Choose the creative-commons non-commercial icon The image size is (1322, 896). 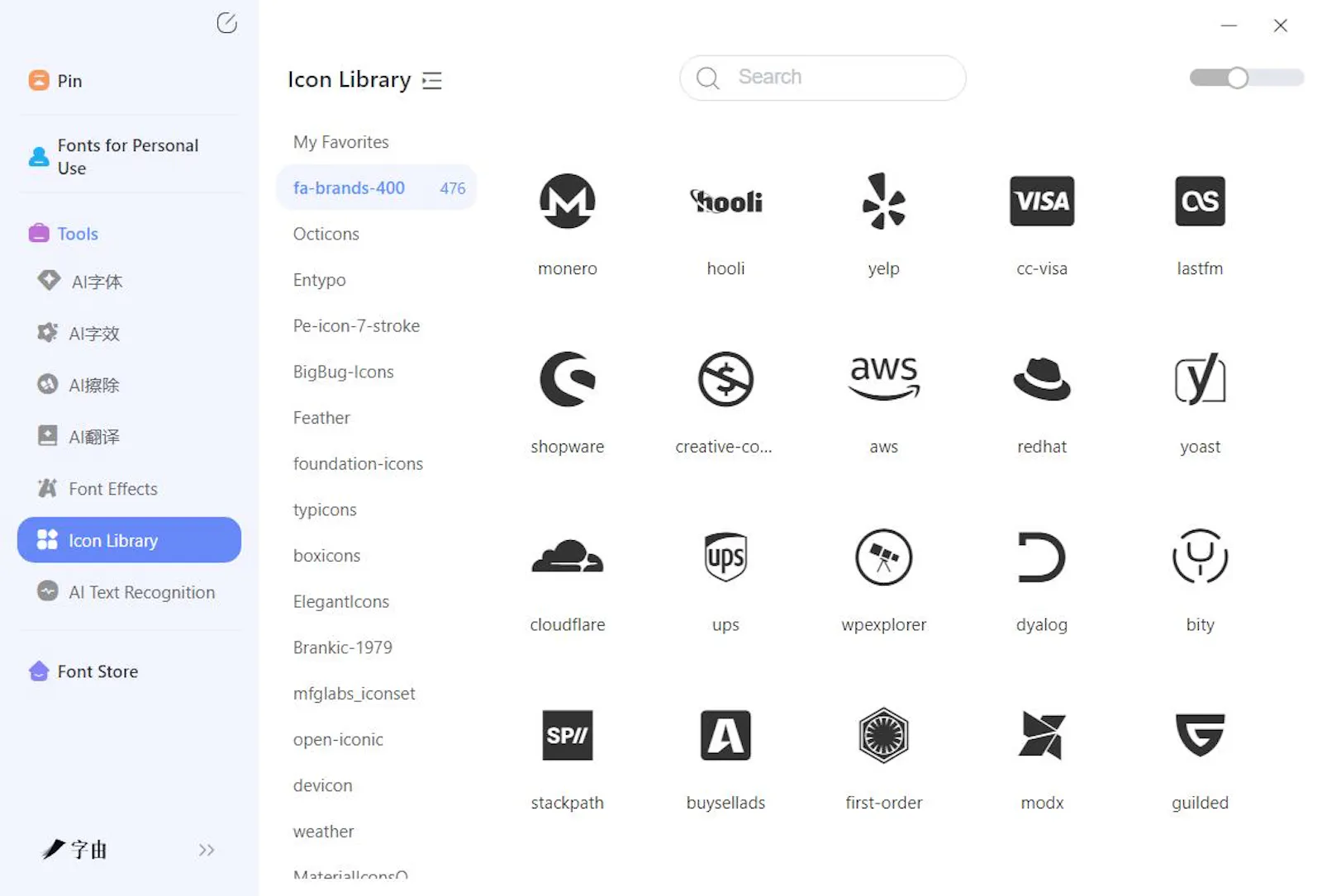(725, 379)
